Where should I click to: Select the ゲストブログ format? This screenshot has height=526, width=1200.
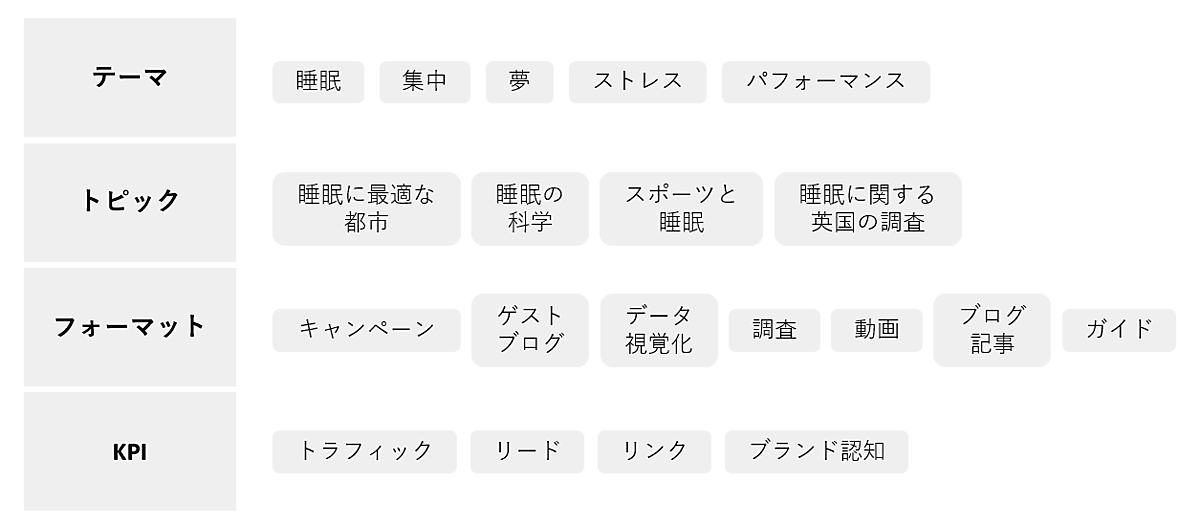pyautogui.click(x=530, y=330)
